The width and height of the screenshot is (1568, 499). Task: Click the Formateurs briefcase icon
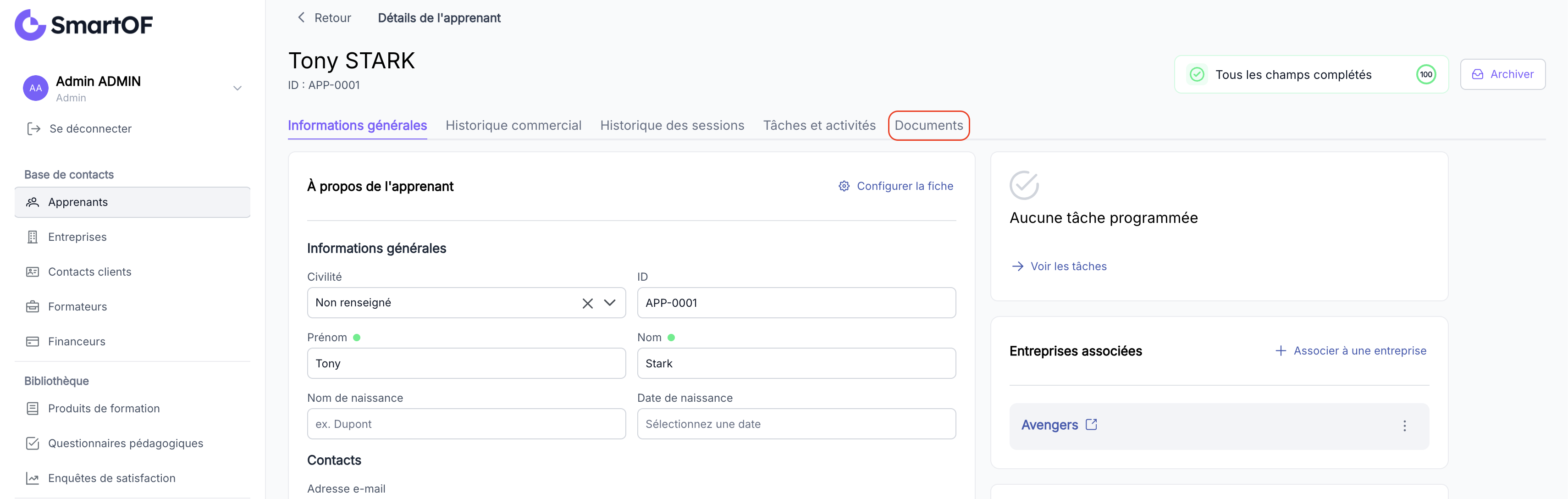(33, 306)
